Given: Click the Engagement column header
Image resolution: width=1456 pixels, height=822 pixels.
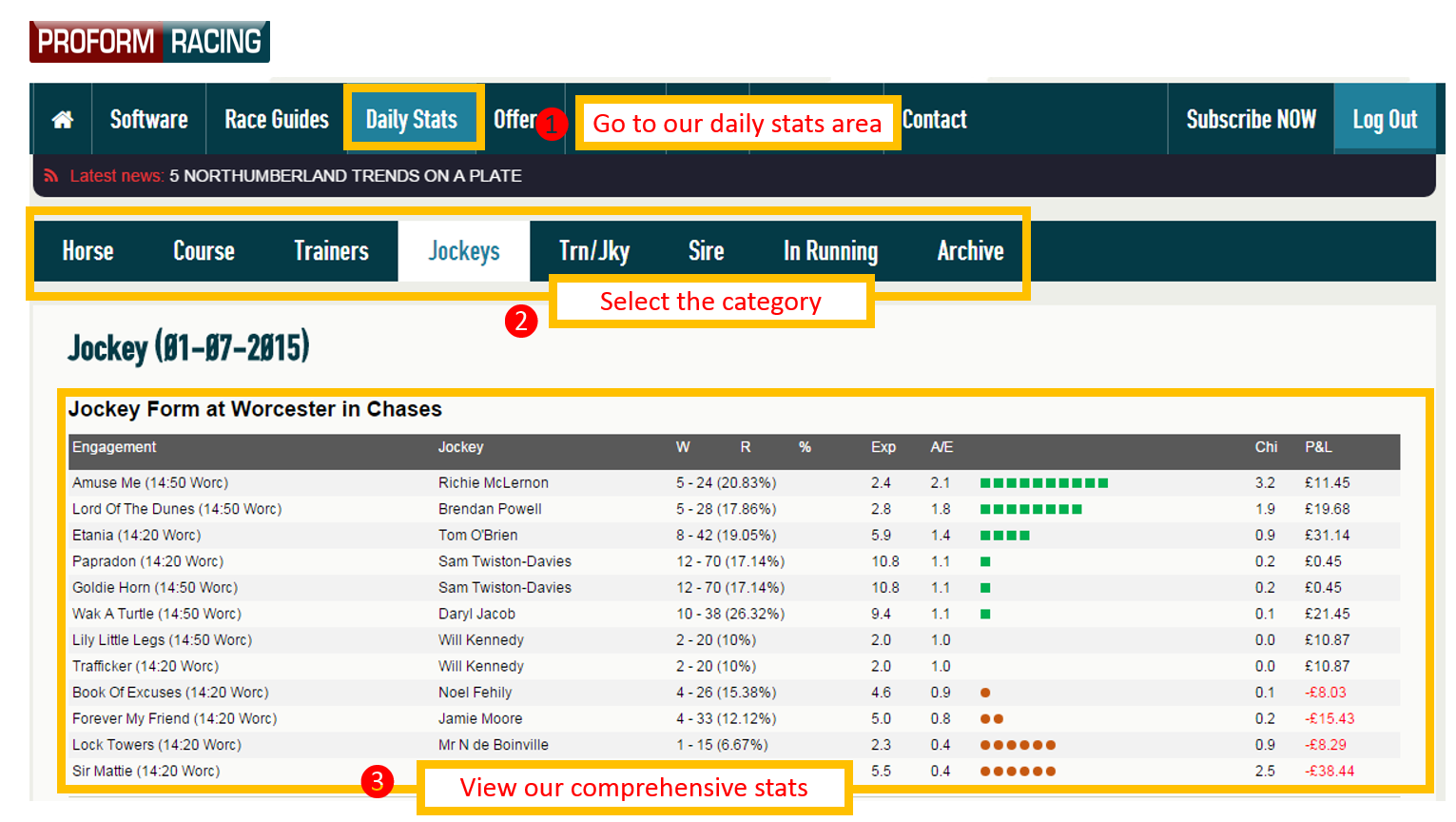Looking at the screenshot, I should [x=114, y=447].
